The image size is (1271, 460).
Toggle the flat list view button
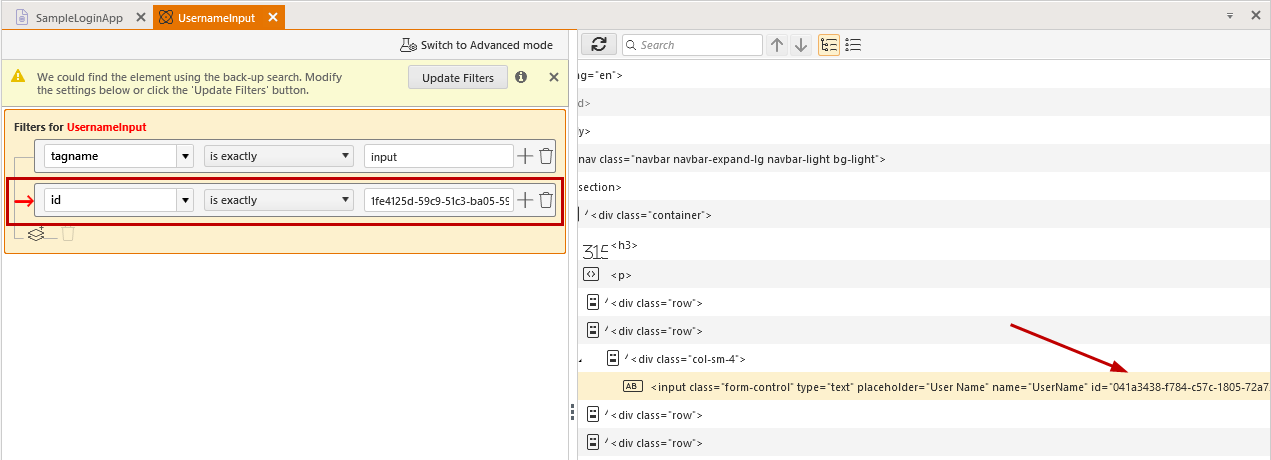click(x=853, y=45)
